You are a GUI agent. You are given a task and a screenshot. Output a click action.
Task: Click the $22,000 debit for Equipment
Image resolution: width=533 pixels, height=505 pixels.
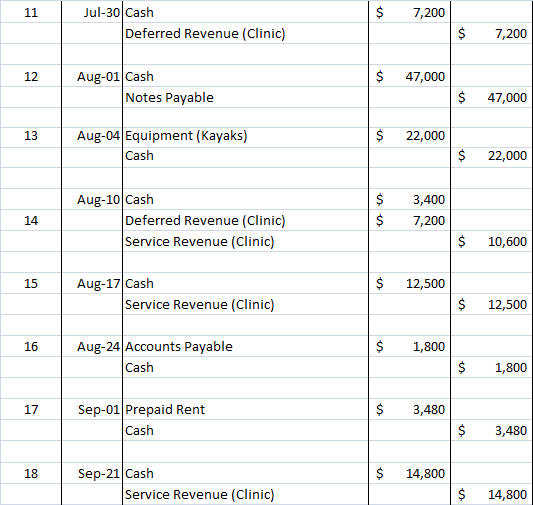coord(410,136)
